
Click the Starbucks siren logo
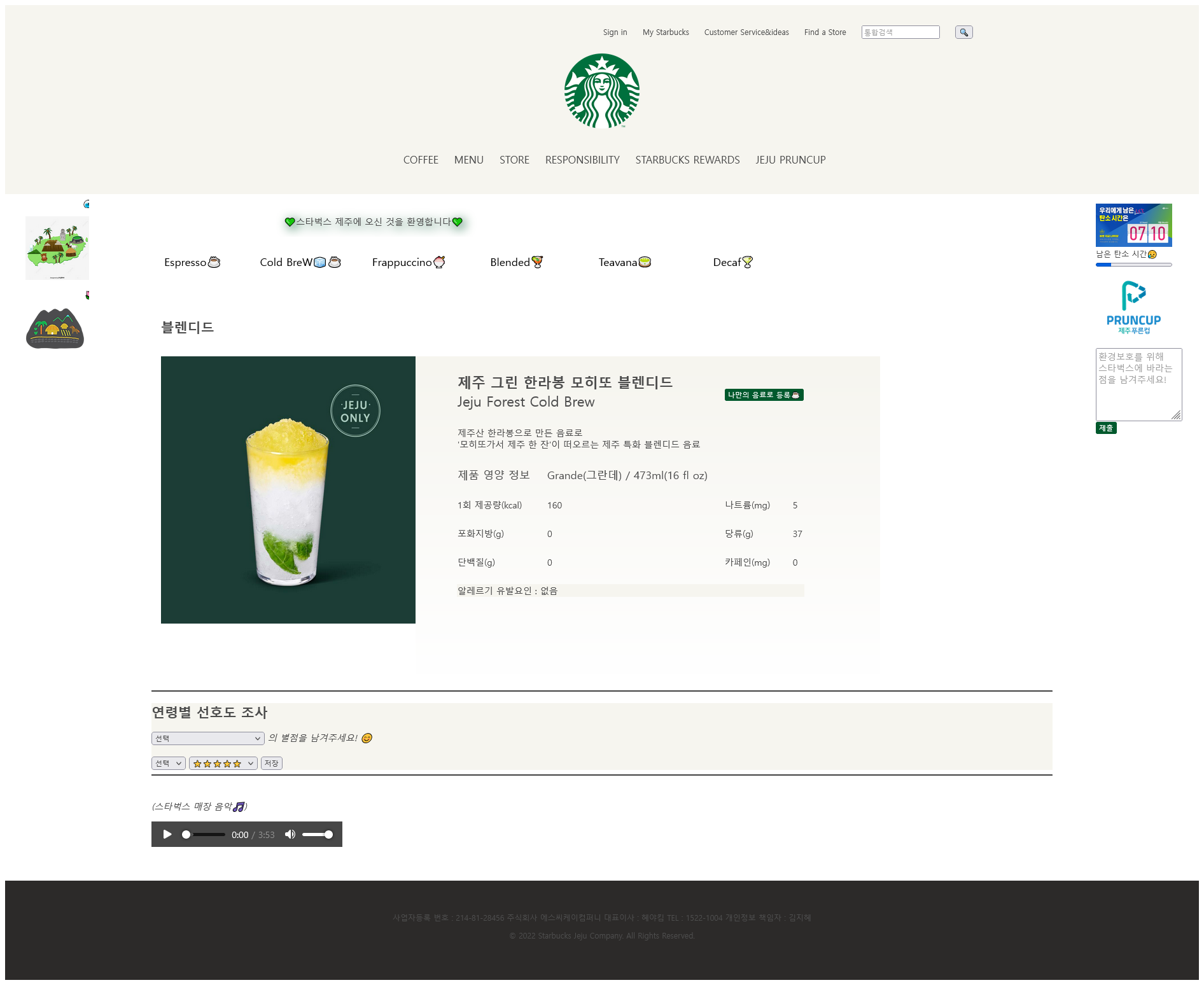tap(601, 91)
